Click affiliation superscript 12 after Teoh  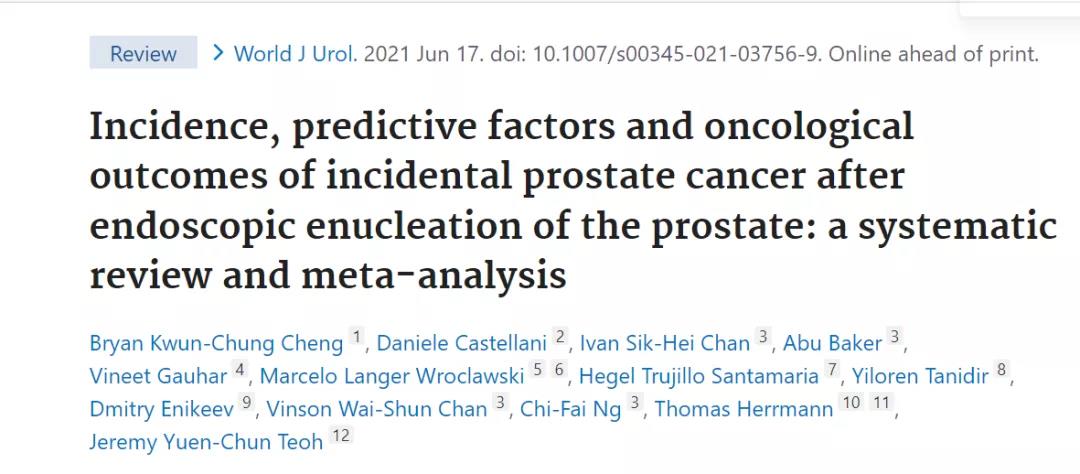tap(341, 435)
